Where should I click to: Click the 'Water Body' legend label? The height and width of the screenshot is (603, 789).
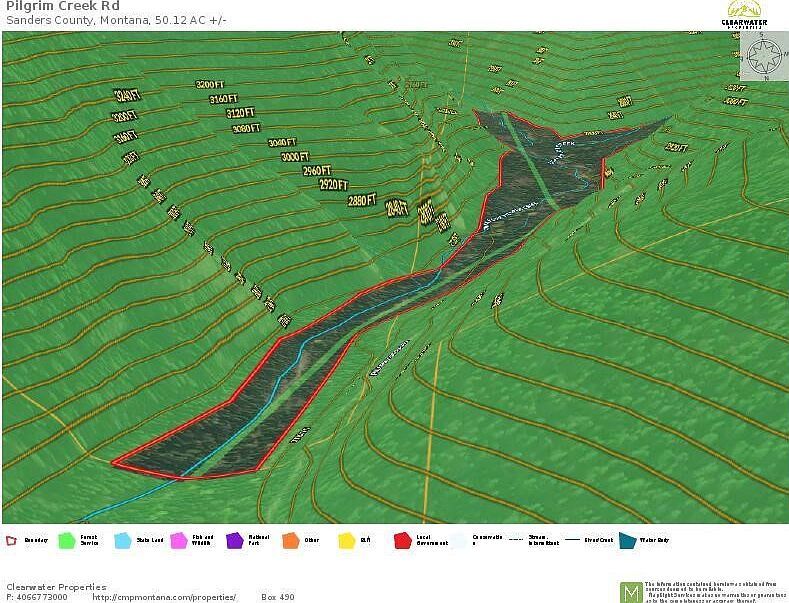pos(654,541)
